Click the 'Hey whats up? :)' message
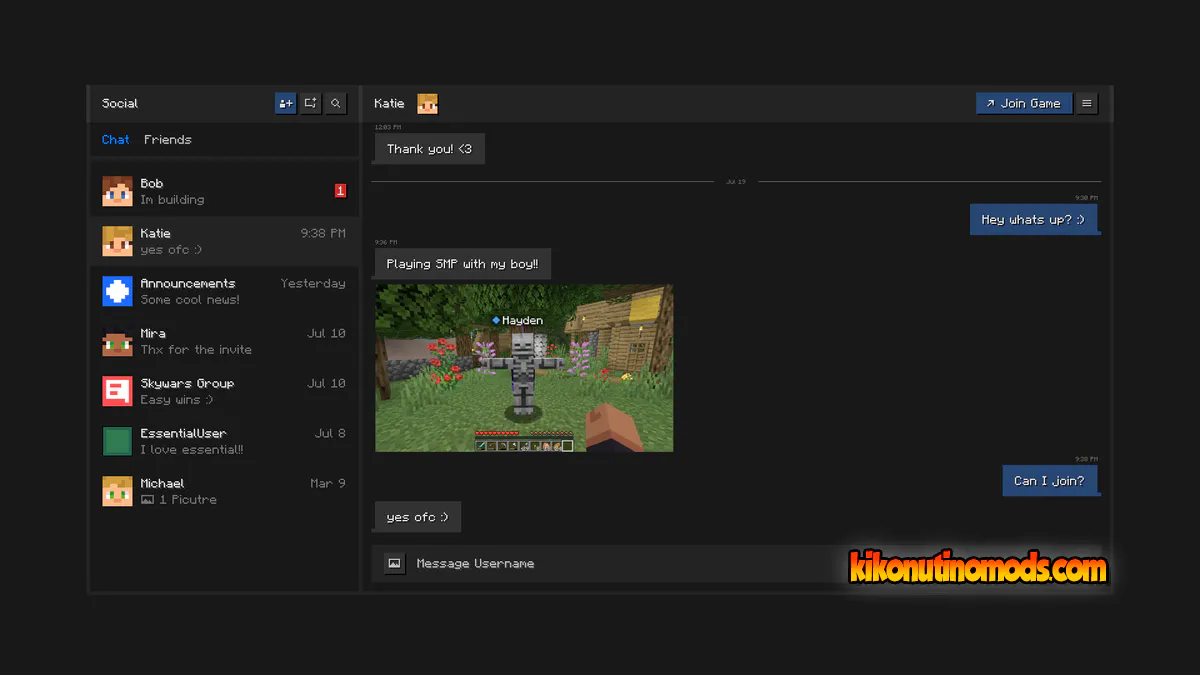This screenshot has height=675, width=1200. [x=1034, y=219]
